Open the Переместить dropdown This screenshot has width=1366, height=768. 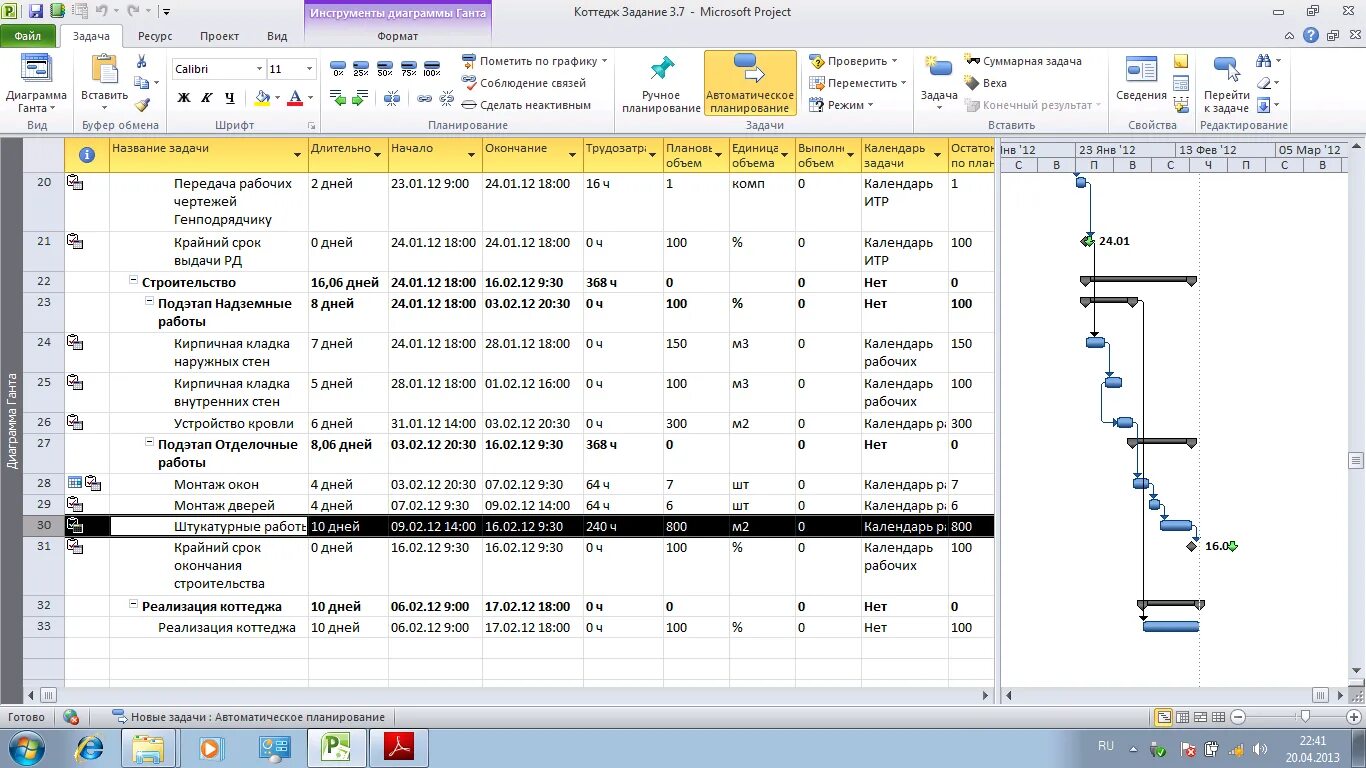(x=857, y=83)
